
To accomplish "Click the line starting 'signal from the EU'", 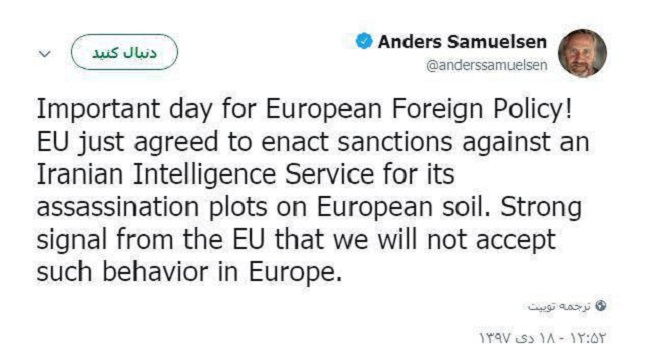I will click(x=296, y=240).
